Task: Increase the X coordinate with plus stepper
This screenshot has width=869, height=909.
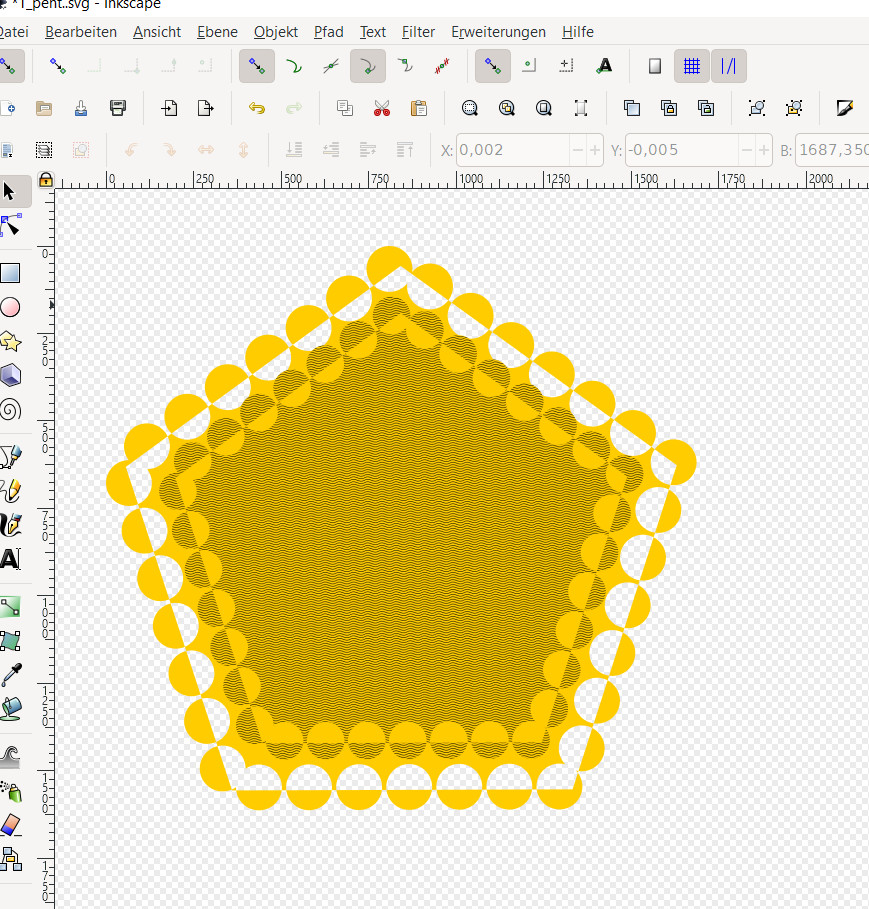Action: point(595,150)
